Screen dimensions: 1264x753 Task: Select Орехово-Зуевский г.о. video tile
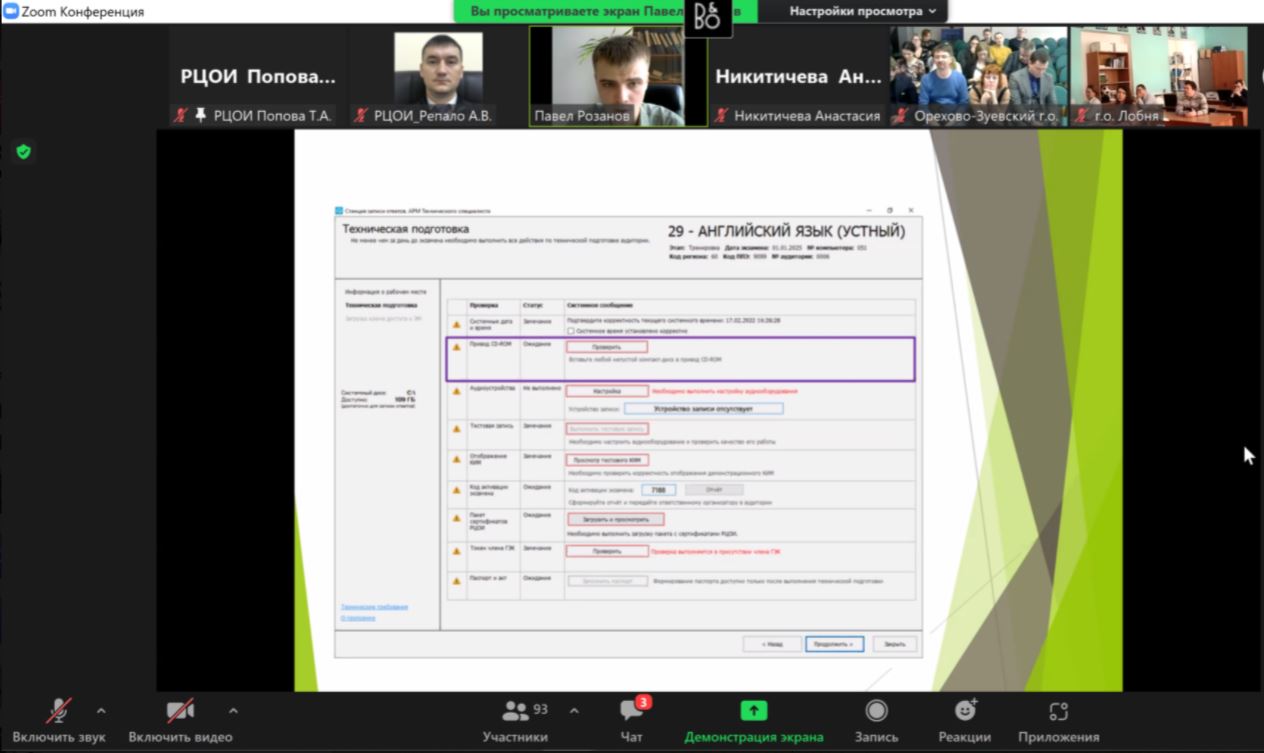coord(978,76)
